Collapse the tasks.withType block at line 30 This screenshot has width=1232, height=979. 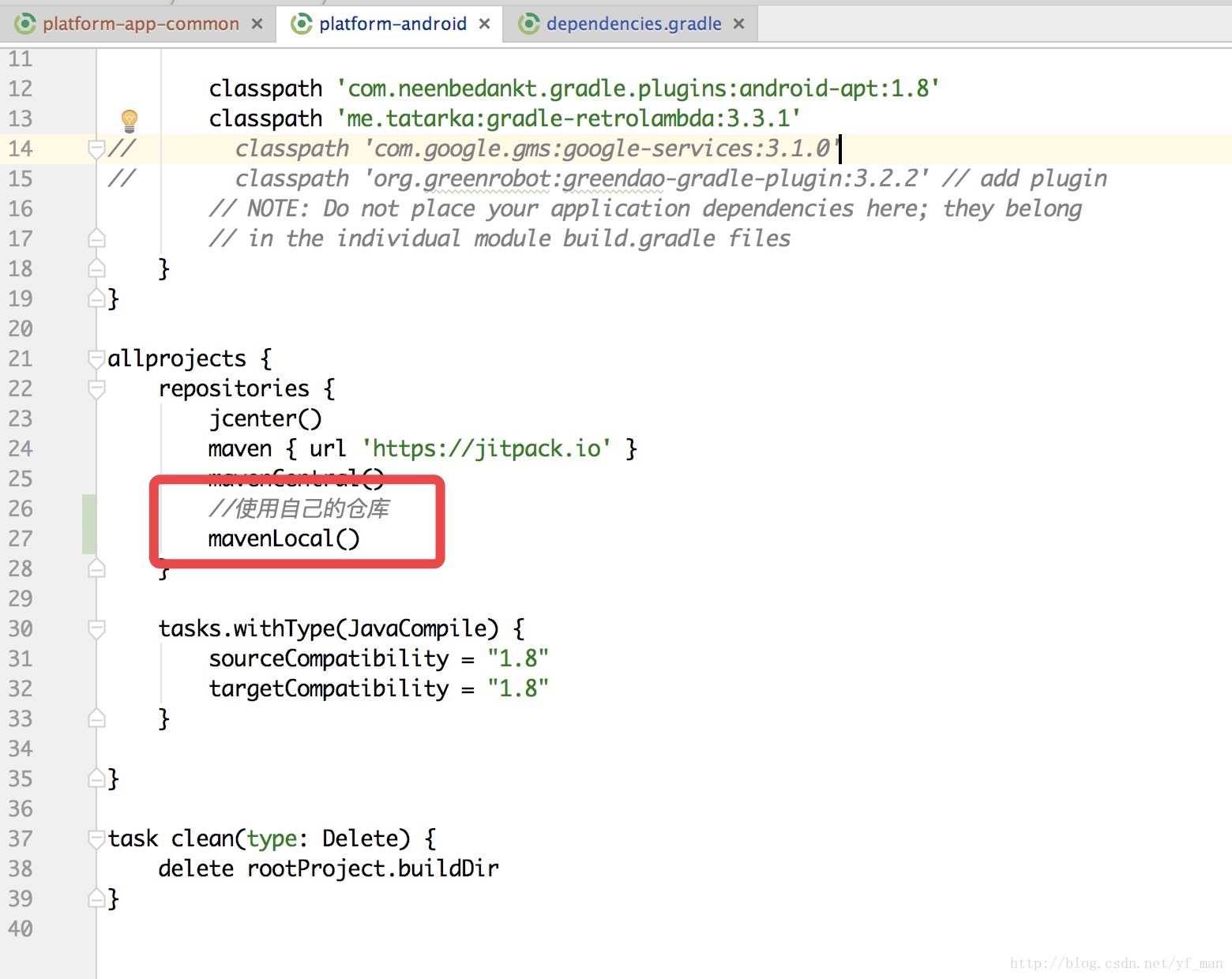tap(96, 628)
